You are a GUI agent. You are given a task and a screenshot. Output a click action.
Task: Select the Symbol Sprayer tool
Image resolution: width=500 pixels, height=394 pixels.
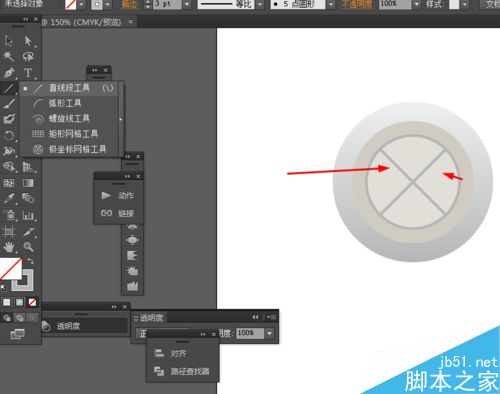(x=9, y=215)
